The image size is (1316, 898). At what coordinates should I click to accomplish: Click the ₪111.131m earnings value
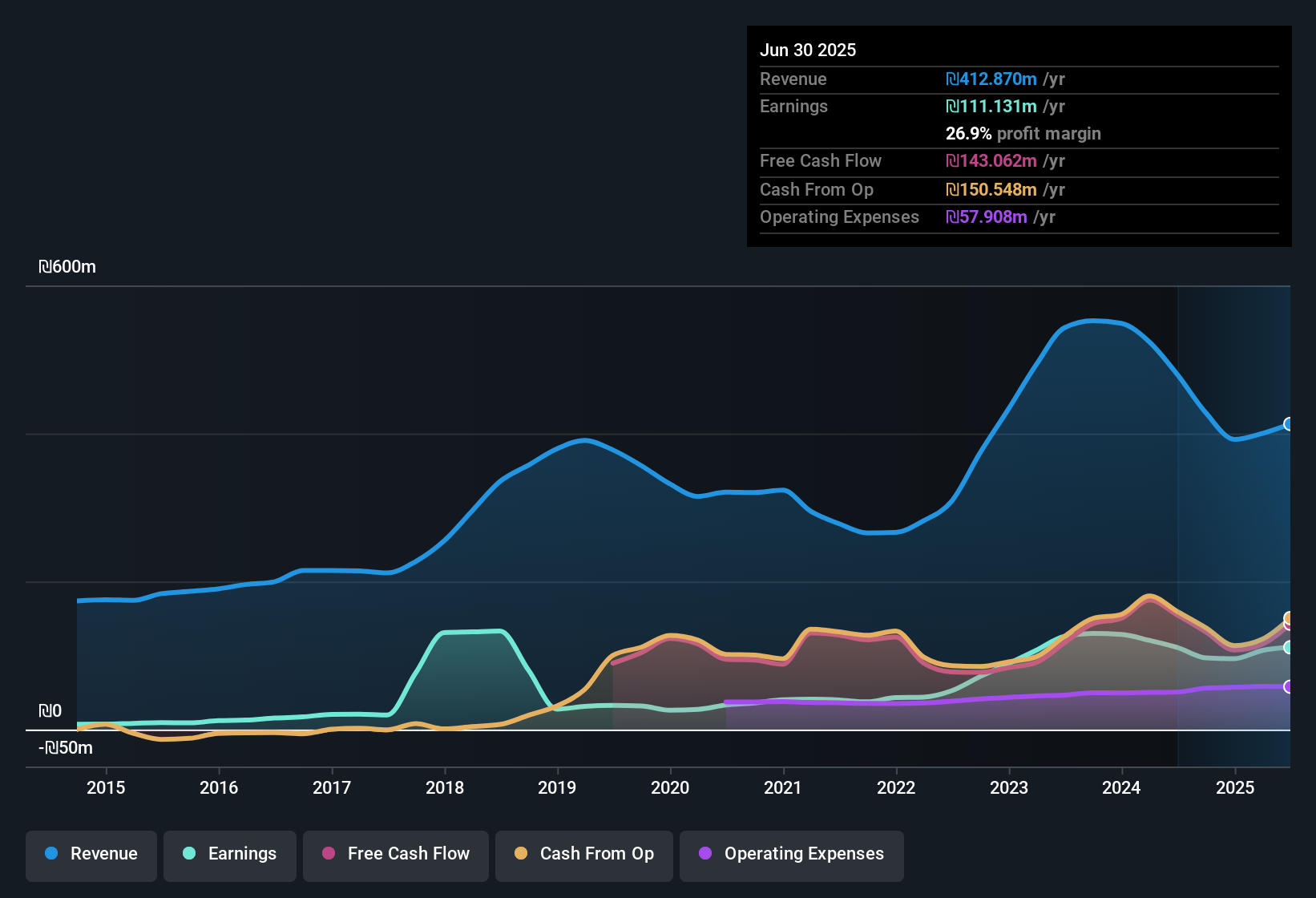tap(991, 106)
